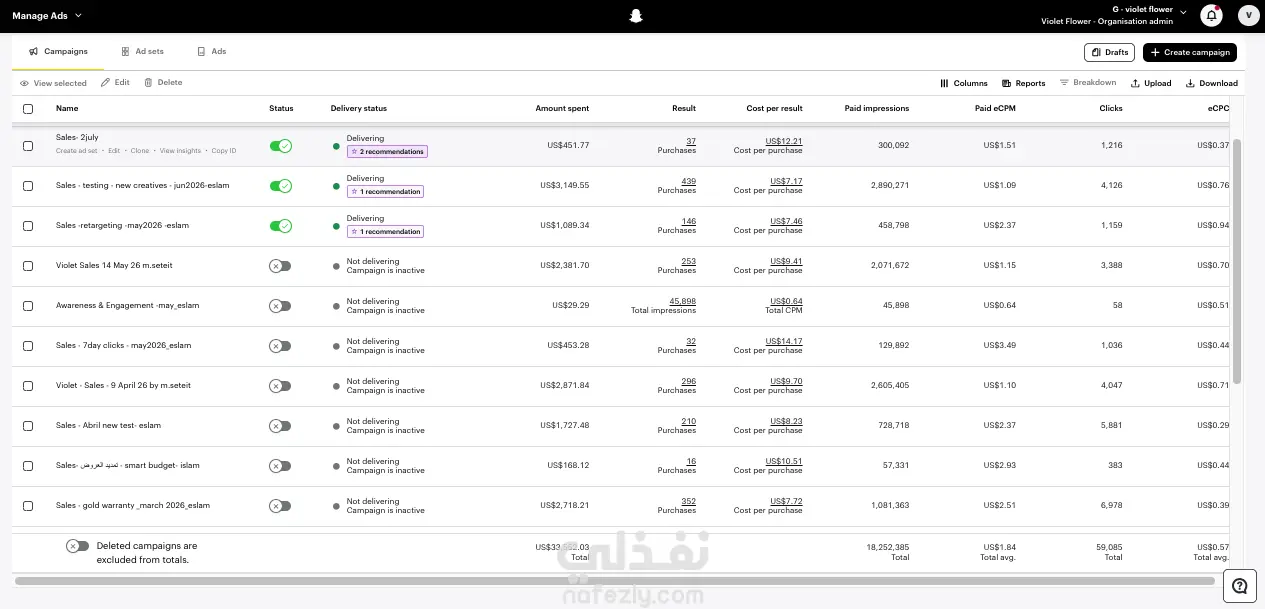
Task: Open the 352 Purchases result link
Action: pos(688,501)
